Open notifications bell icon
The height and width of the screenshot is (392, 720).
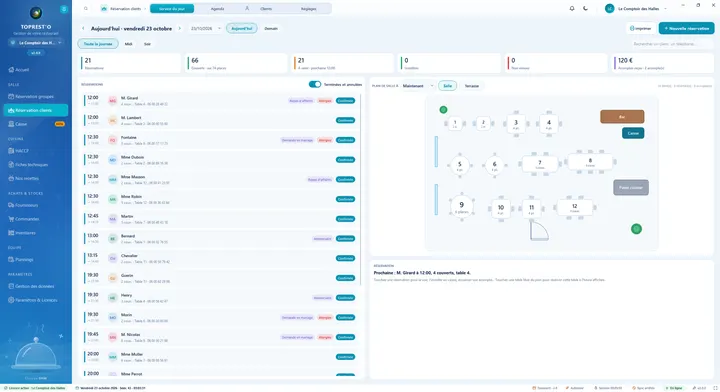pos(572,8)
